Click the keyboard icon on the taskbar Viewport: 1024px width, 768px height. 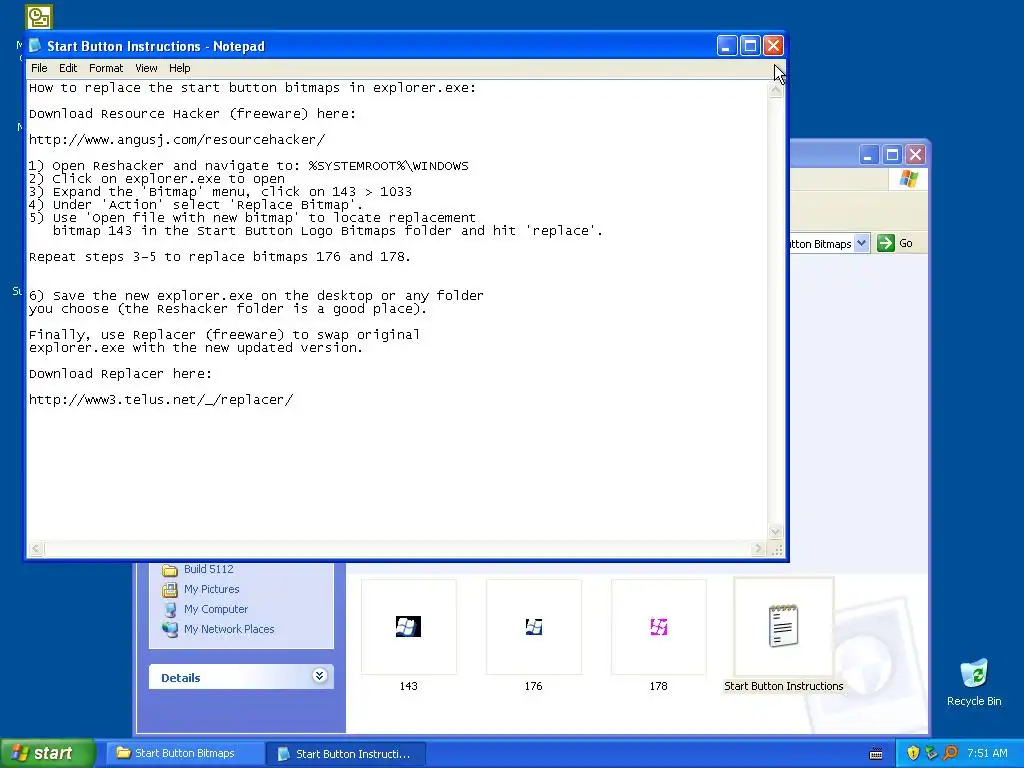click(x=876, y=754)
